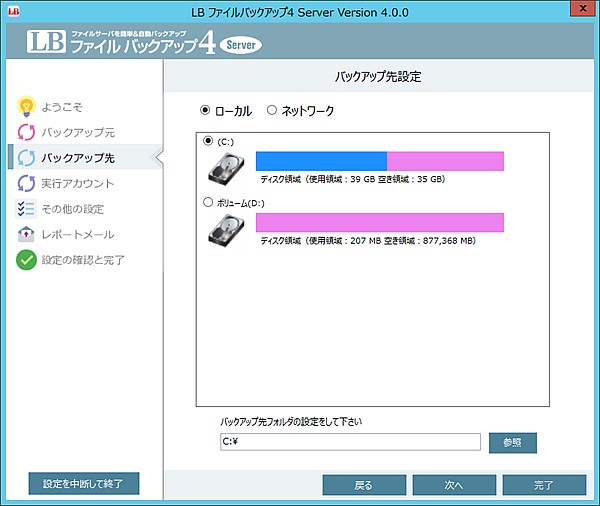This screenshot has width=600, height=506.
Task: Click the C: drive usage bar
Action: click(x=380, y=161)
